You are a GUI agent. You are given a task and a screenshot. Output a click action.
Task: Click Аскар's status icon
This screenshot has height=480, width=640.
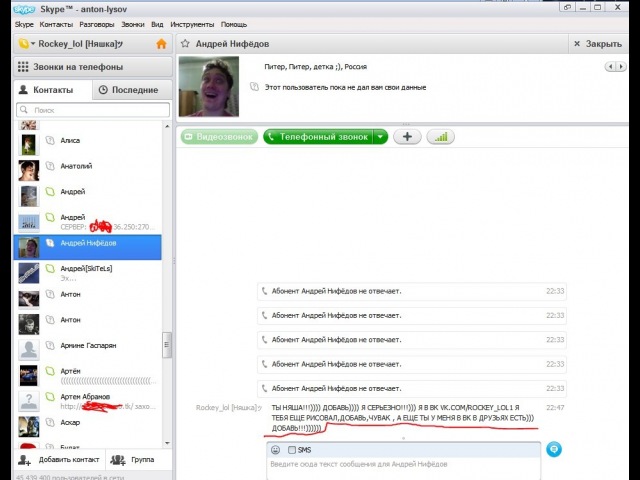click(50, 422)
